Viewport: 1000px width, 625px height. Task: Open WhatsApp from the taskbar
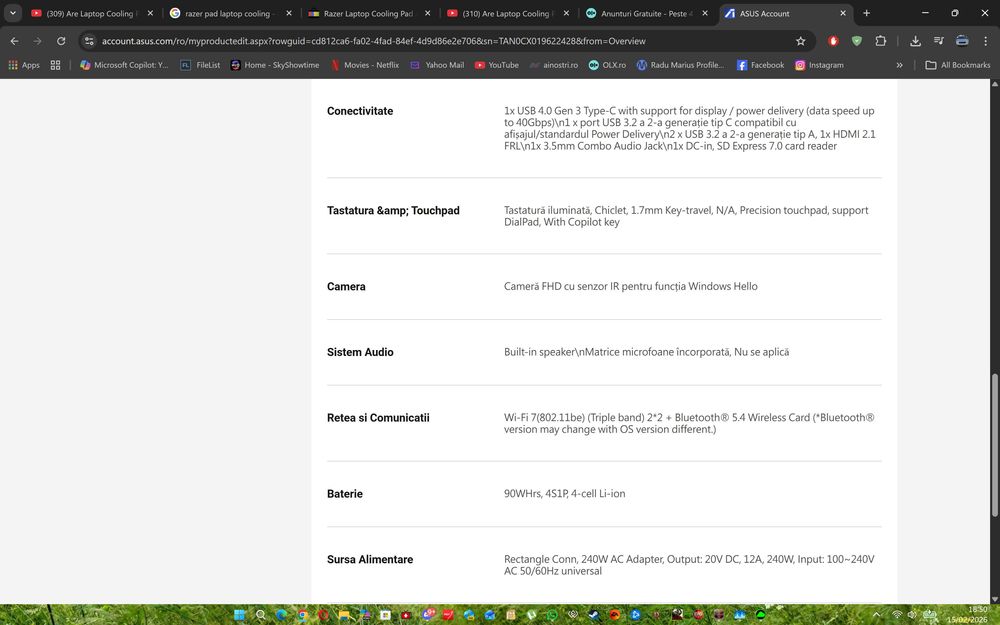(x=552, y=615)
